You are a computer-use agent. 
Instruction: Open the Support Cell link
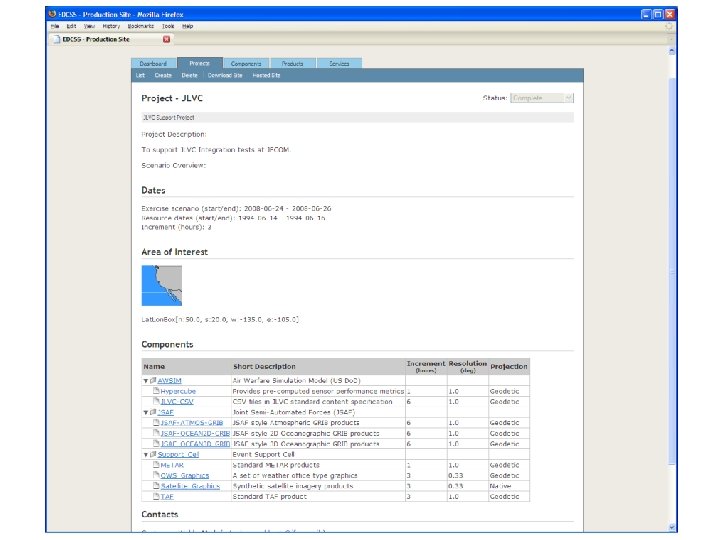[x=178, y=455]
